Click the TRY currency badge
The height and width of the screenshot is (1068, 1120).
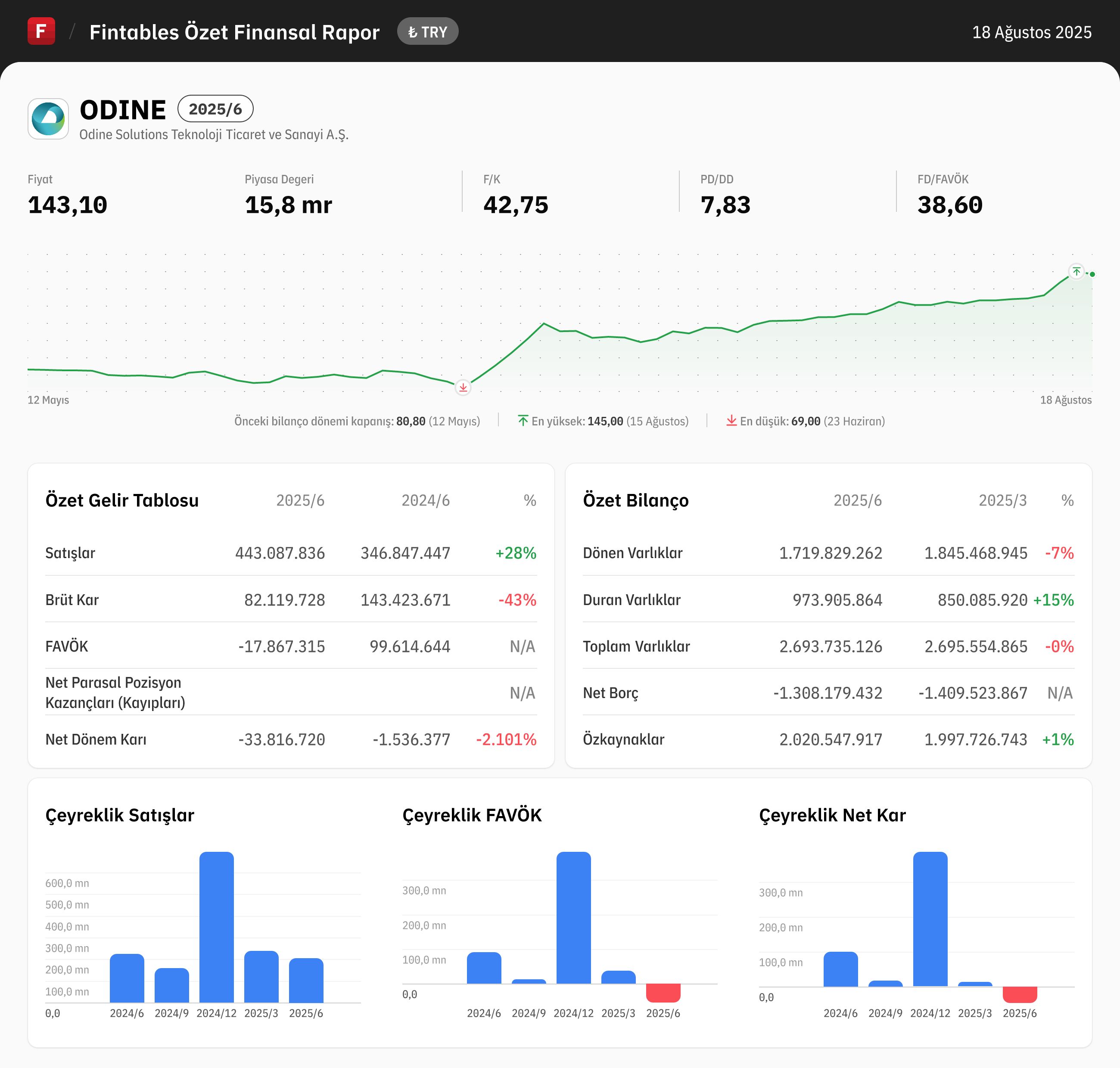[428, 32]
